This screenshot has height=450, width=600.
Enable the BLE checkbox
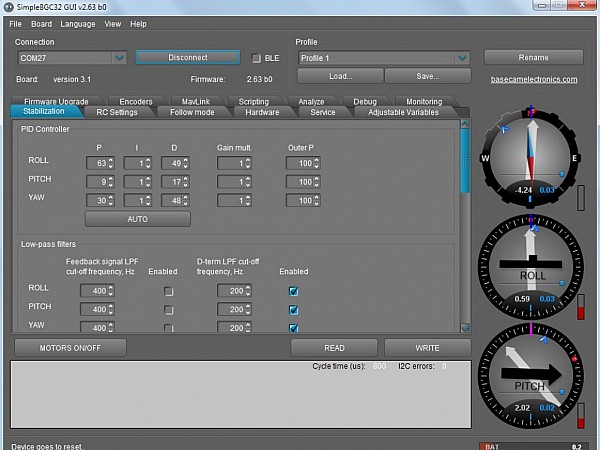(x=256, y=58)
